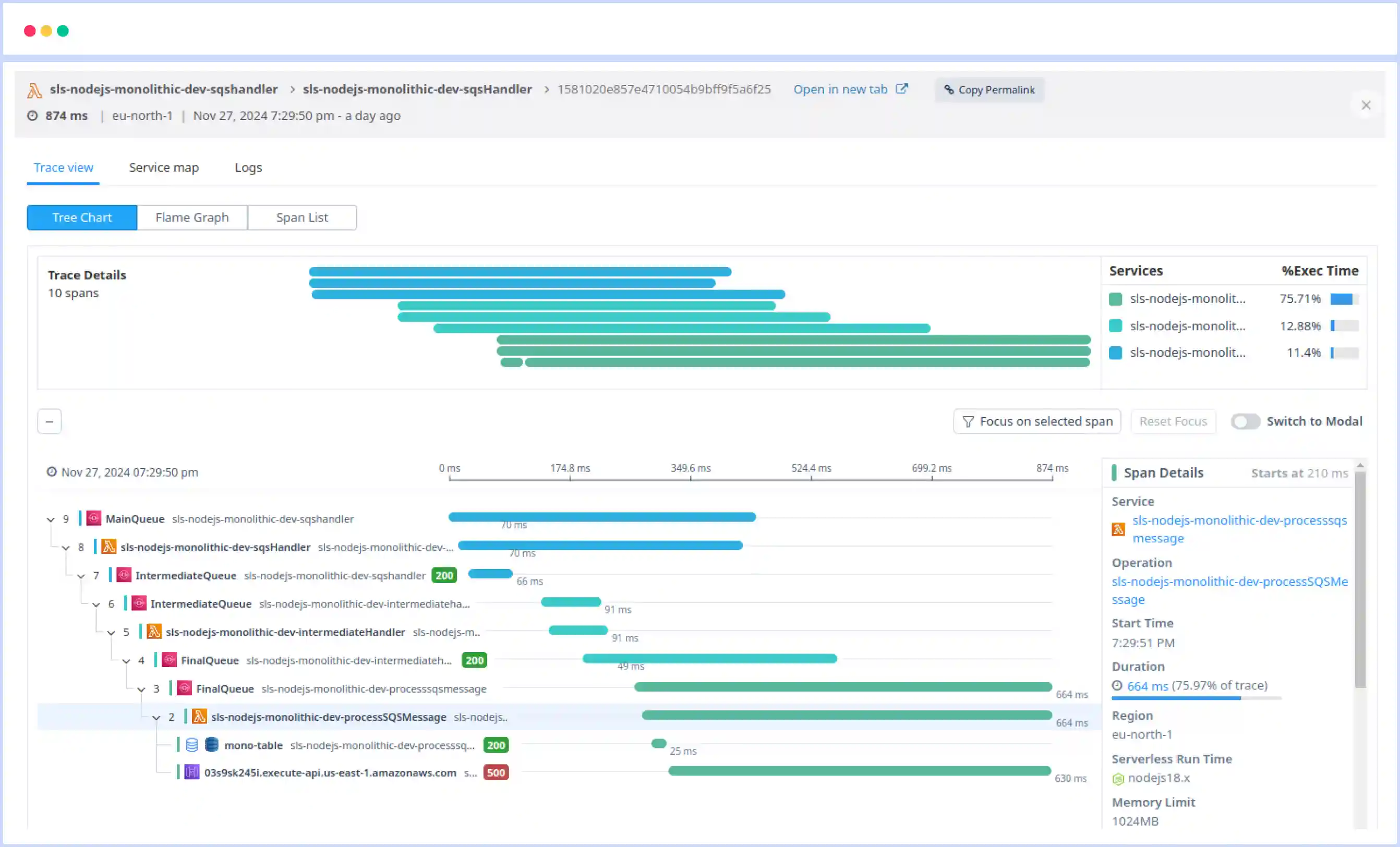Viewport: 1400px width, 847px height.
Task: Click the Copy Permalink button
Action: (989, 90)
